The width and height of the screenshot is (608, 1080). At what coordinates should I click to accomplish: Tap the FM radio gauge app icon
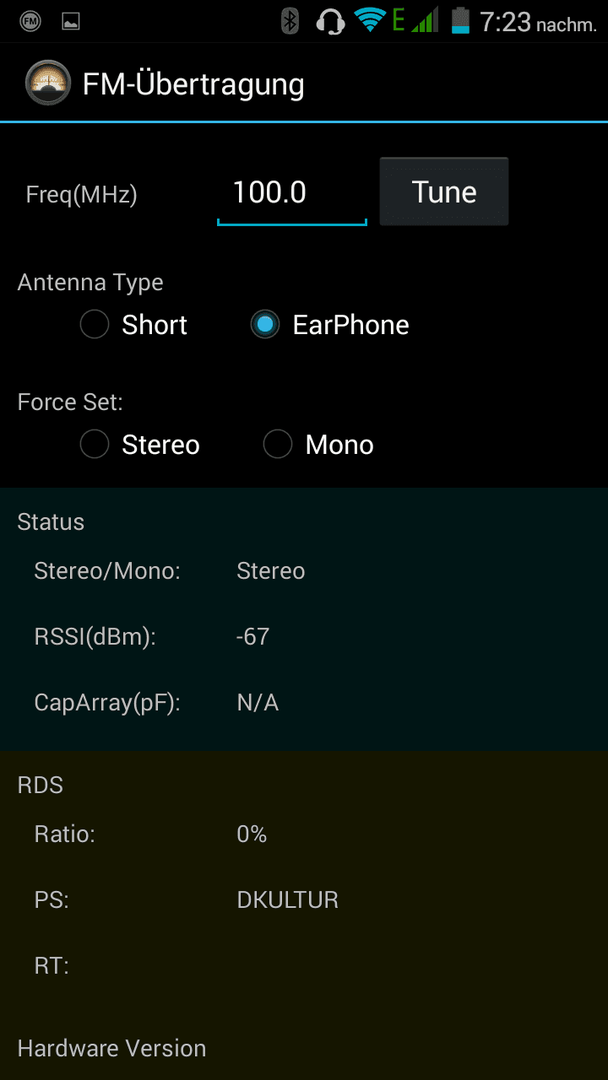pyautogui.click(x=48, y=83)
